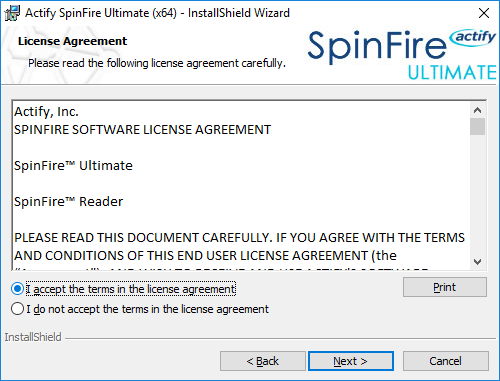Click the 'SpinFire™ Reader' text line
The image size is (500, 381).
click(68, 202)
